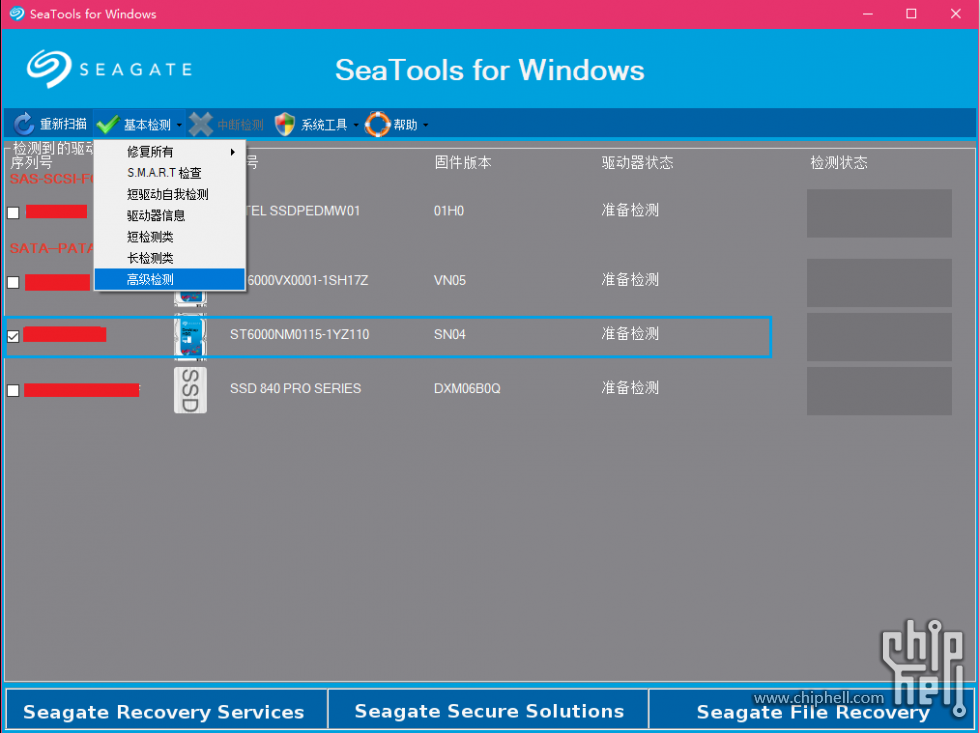Viewport: 980px width, 733px height.
Task: Click the SeaTools app icon in title bar
Action: [x=17, y=14]
